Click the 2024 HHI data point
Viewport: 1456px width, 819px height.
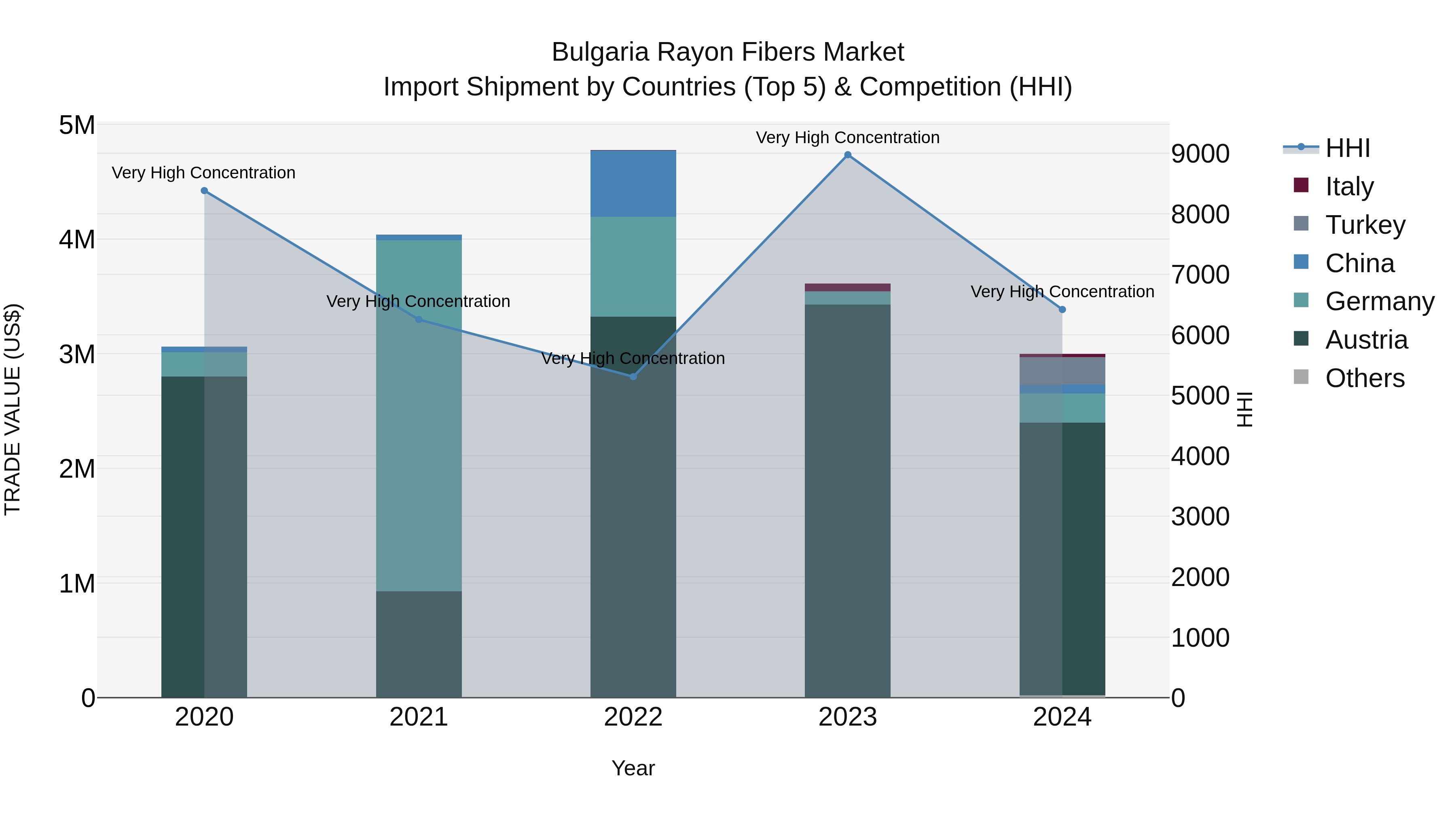coord(1062,310)
